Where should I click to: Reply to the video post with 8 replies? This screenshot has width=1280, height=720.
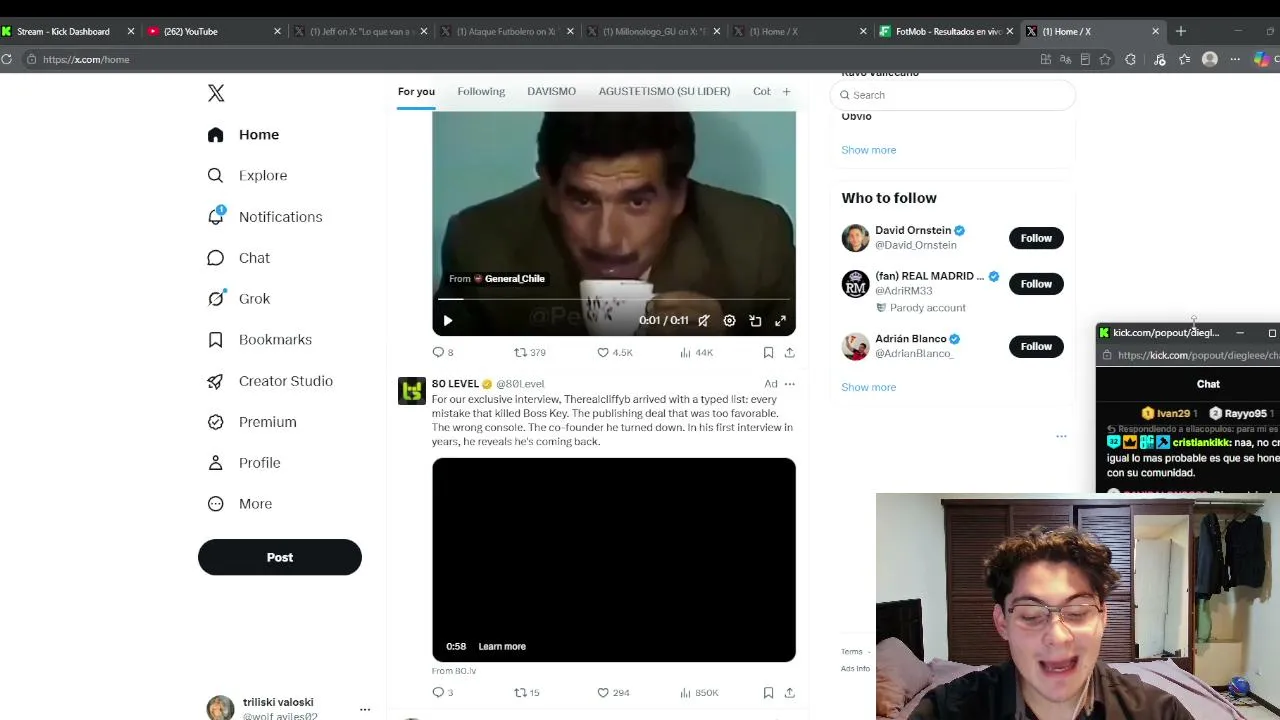(442, 352)
